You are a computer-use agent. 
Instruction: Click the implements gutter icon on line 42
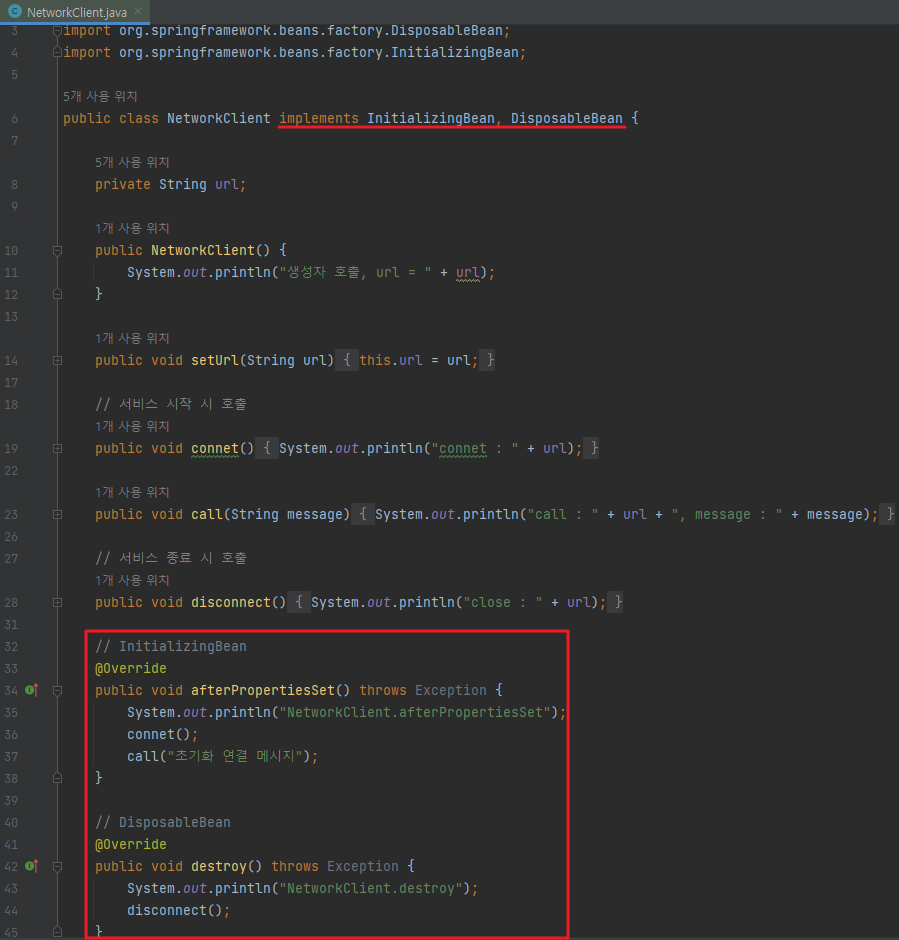pyautogui.click(x=32, y=866)
